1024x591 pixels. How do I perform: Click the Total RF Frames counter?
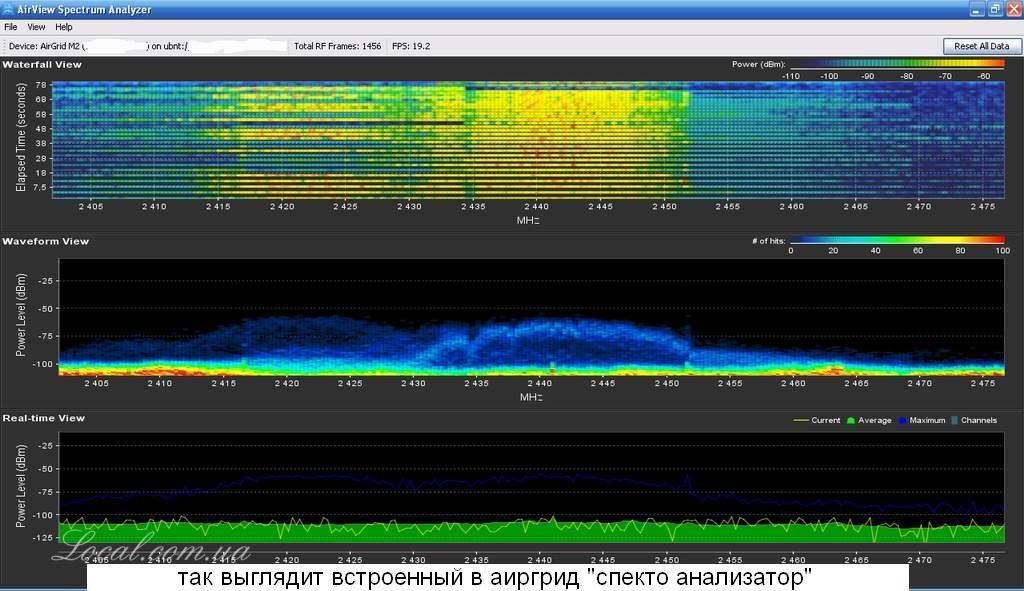(337, 46)
